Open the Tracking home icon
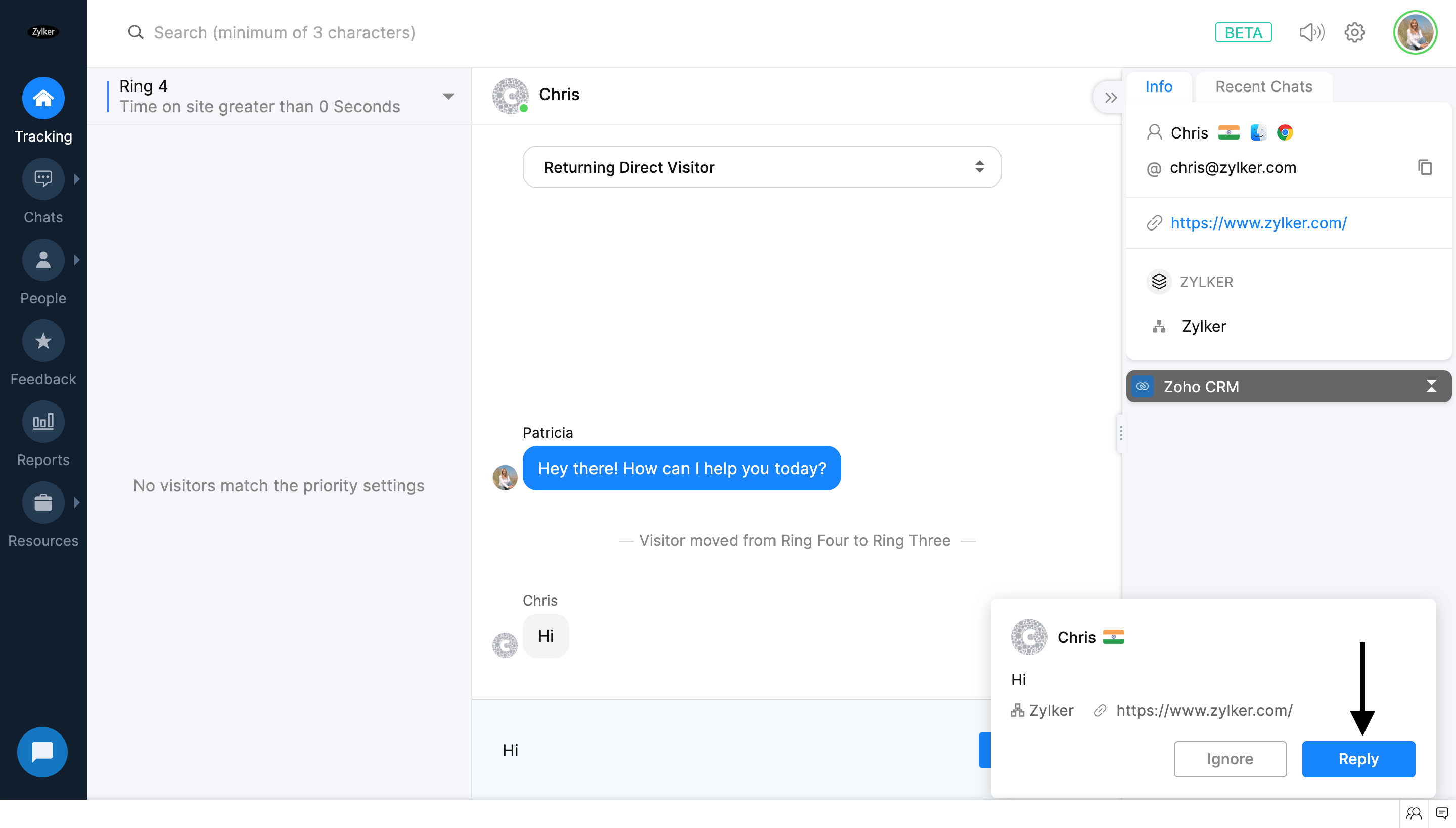This screenshot has width=1456, height=828. pyautogui.click(x=43, y=98)
